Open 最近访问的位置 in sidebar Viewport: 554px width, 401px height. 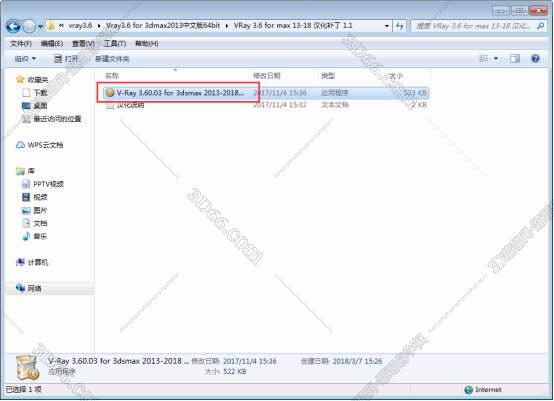(x=57, y=119)
